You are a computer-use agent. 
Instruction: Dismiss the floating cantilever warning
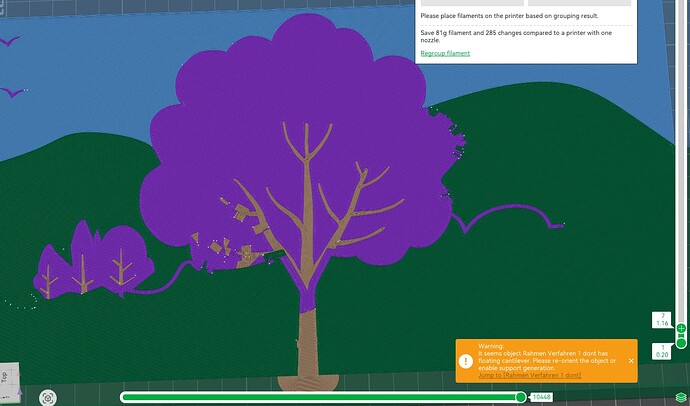pyautogui.click(x=631, y=361)
